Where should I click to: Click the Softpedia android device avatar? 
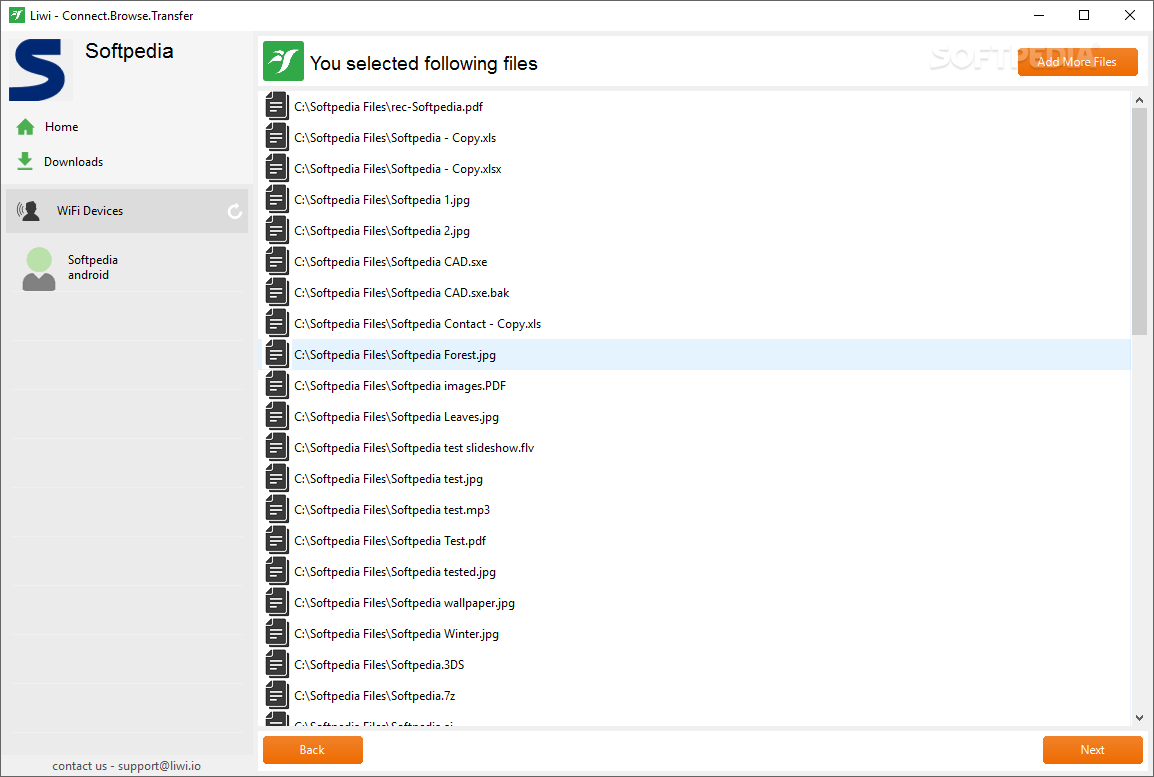click(39, 269)
